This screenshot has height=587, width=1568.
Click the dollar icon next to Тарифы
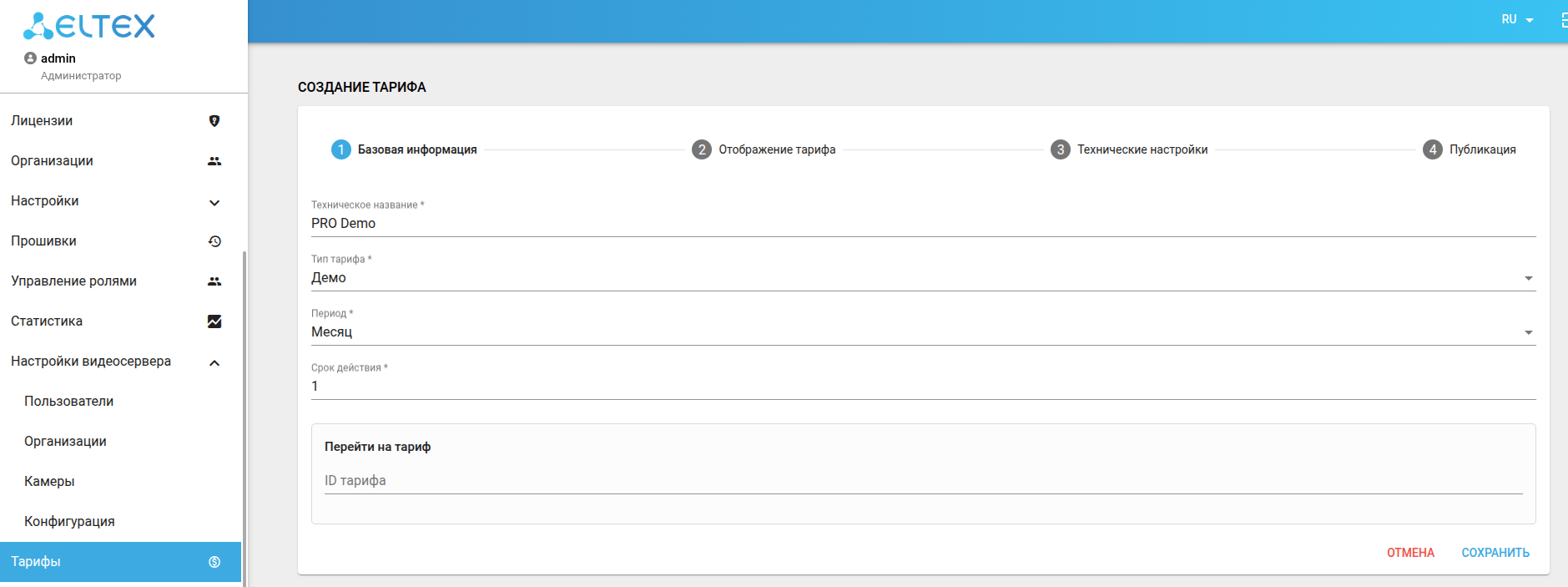(x=214, y=562)
